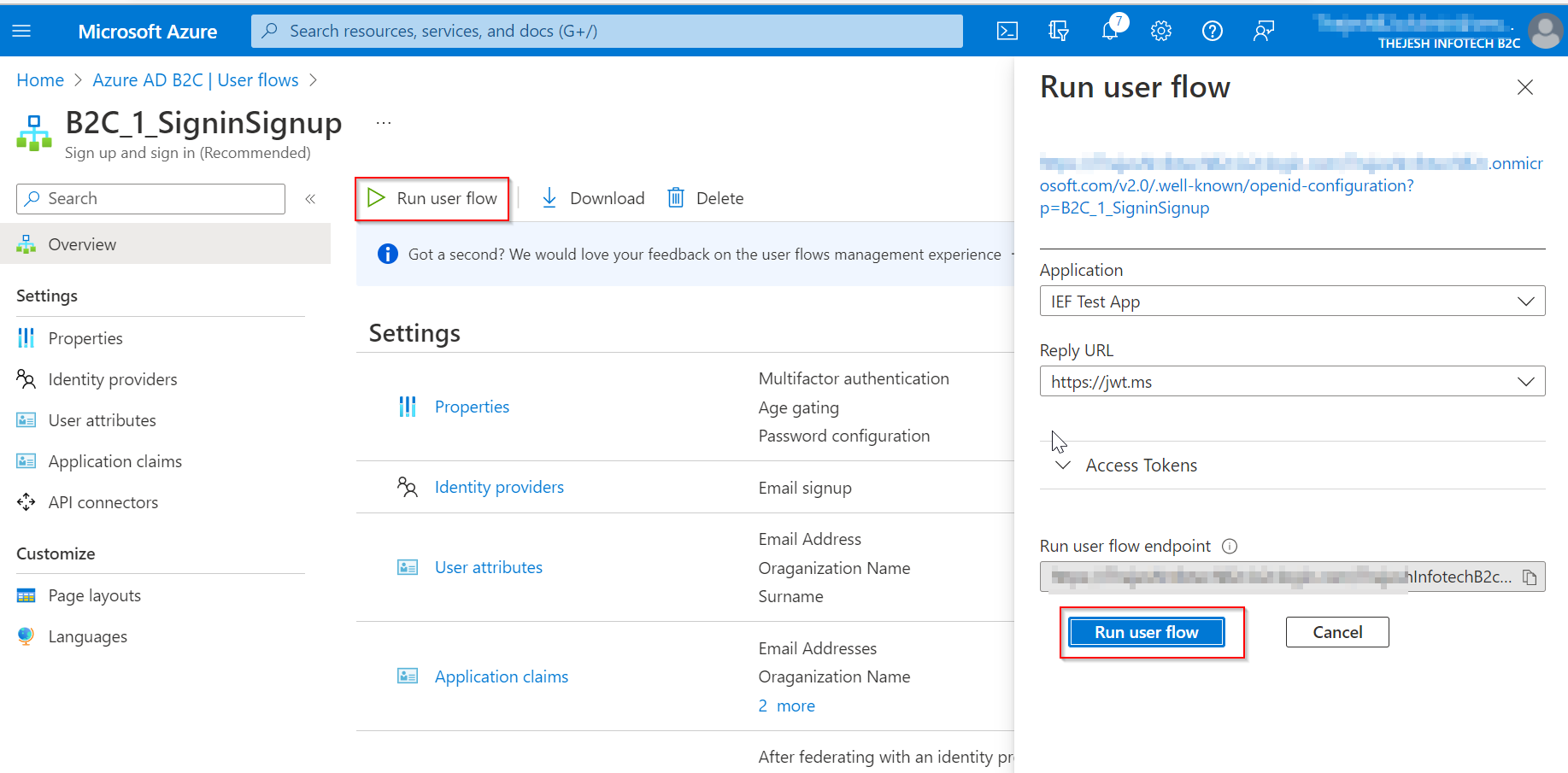Open the Identity providers link in Settings list
The width and height of the screenshot is (1568, 773).
499,487
